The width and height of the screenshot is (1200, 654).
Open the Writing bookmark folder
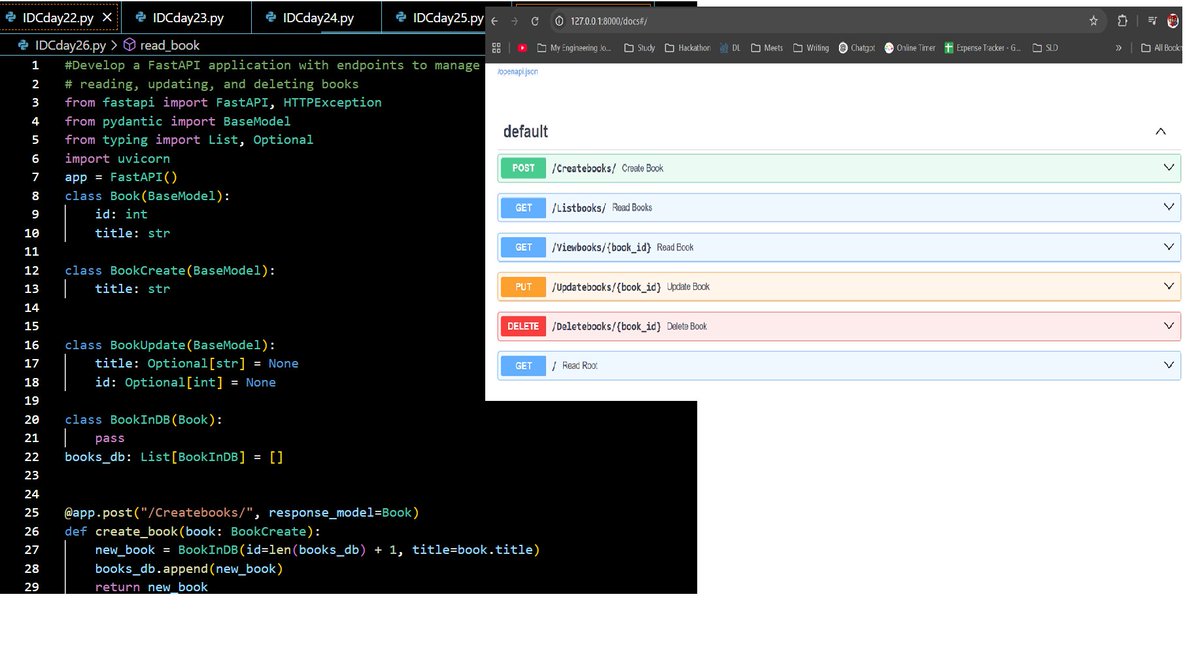(811, 48)
